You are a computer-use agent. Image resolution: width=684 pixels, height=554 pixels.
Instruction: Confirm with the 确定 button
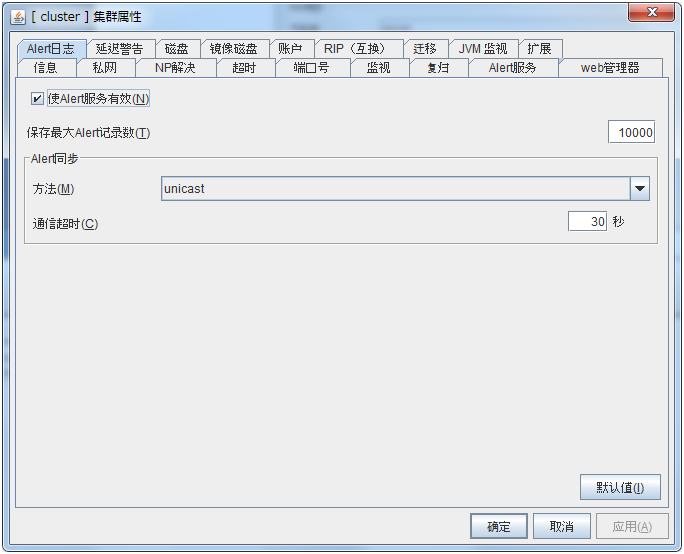tap(499, 527)
